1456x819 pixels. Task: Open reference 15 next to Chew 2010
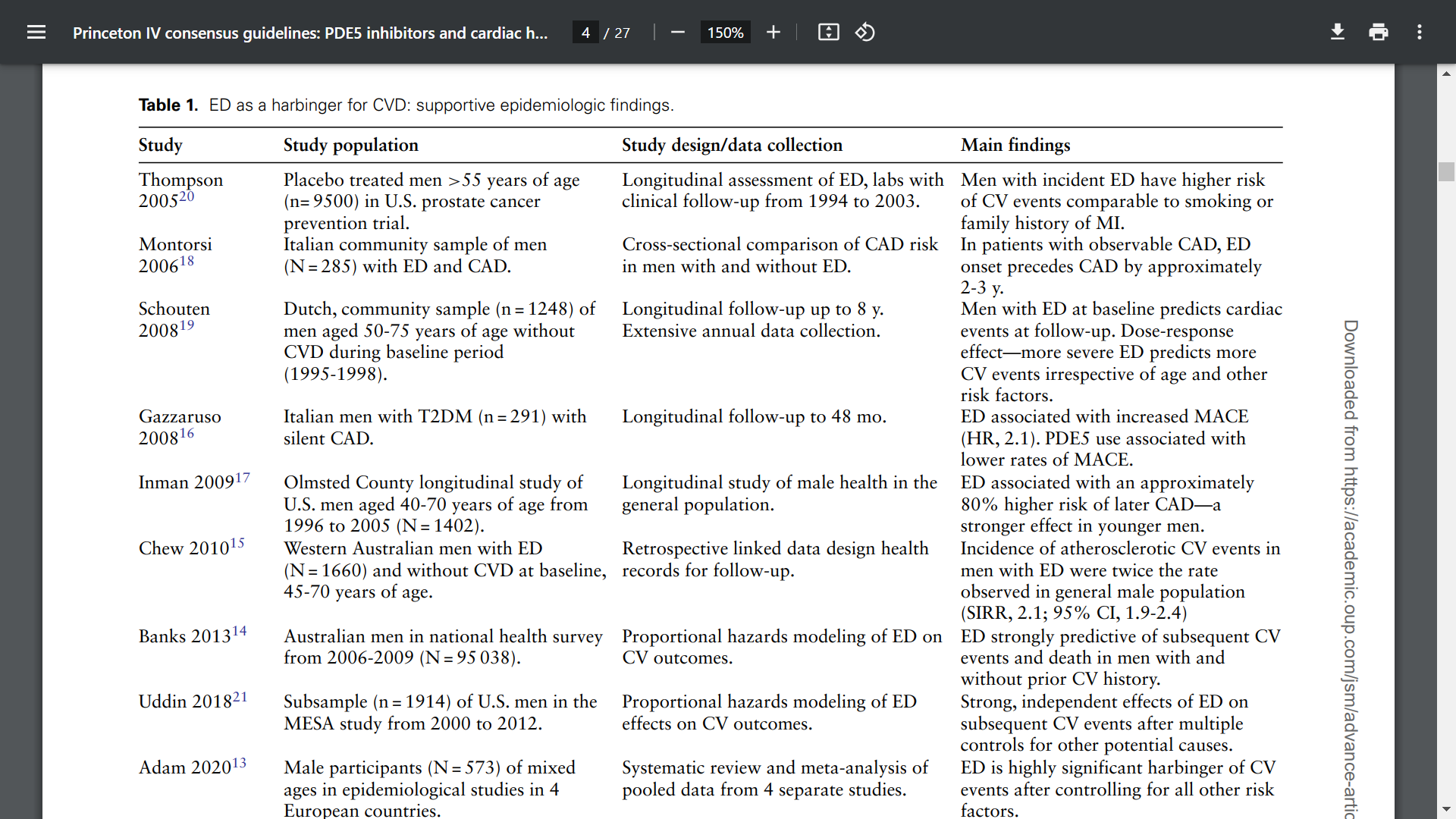[x=237, y=544]
